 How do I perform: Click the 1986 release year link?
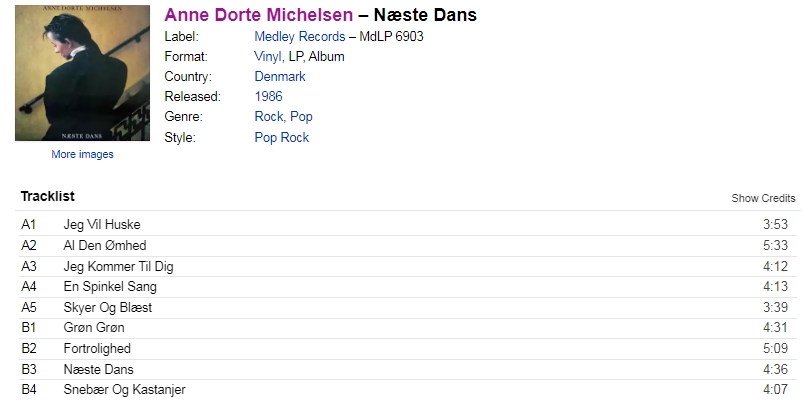[x=268, y=96]
